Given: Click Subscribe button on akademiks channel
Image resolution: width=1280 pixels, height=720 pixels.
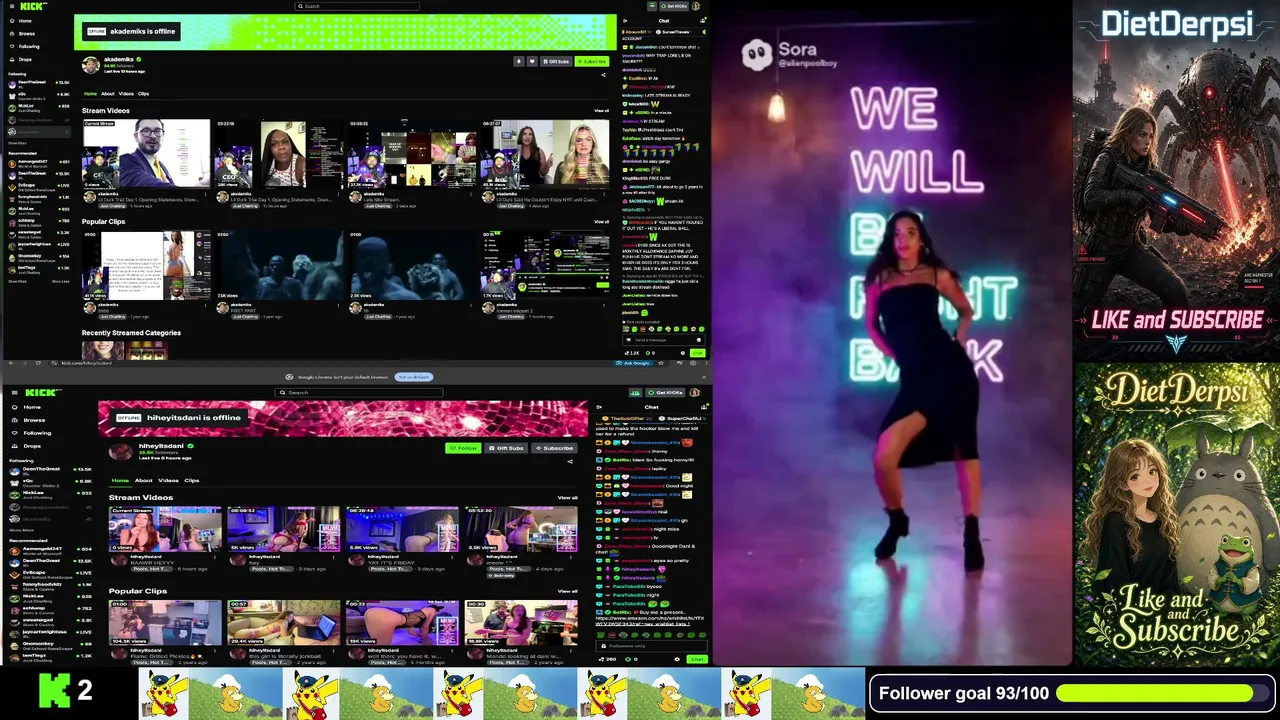Looking at the screenshot, I should [x=592, y=61].
